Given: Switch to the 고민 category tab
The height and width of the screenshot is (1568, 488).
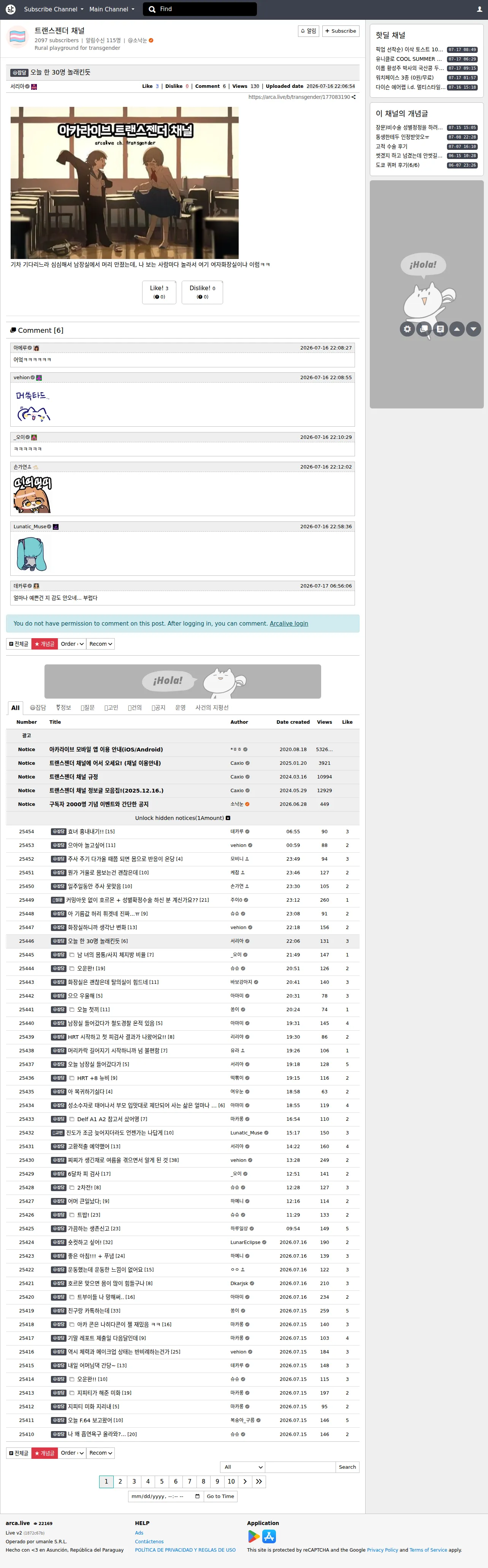Looking at the screenshot, I should coord(111,708).
